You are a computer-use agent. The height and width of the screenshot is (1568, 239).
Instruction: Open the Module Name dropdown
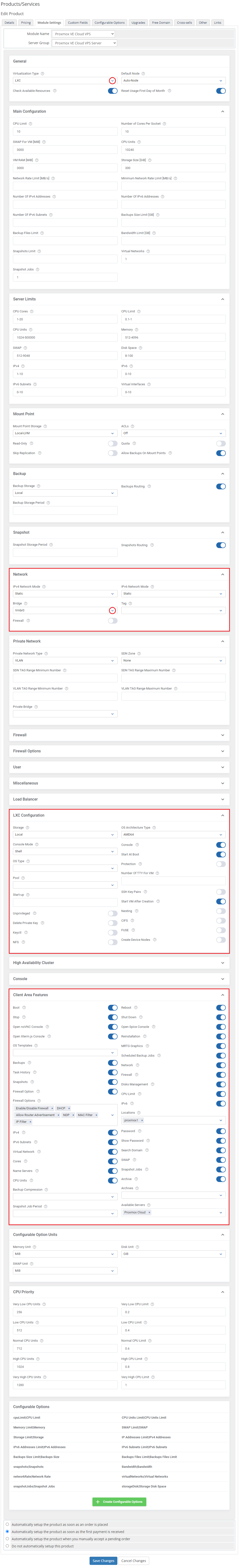(x=83, y=34)
